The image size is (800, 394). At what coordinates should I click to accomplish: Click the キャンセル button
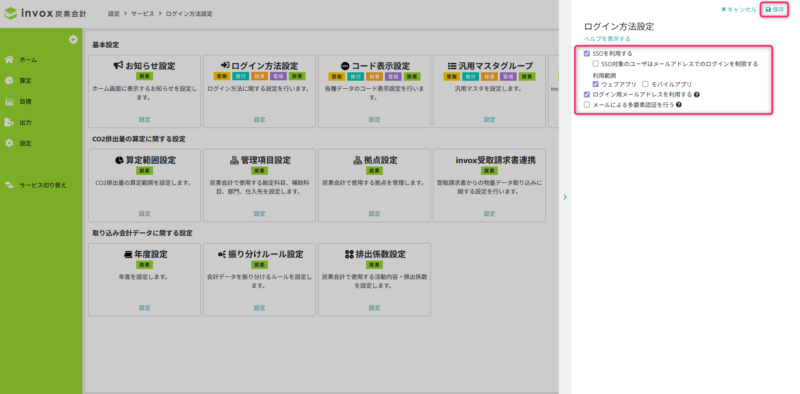pos(739,9)
